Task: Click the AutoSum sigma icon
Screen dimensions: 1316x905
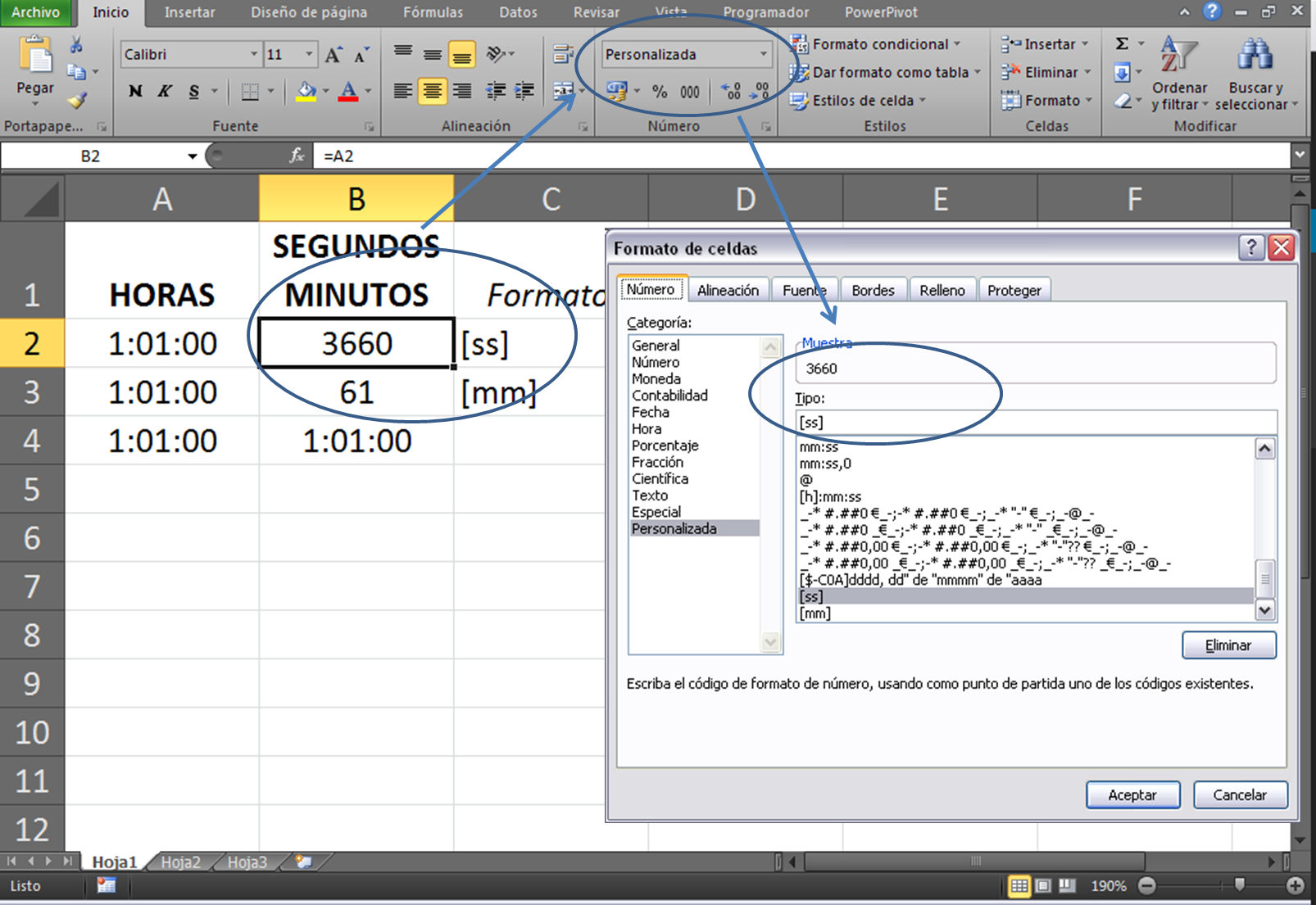Action: tap(1123, 44)
